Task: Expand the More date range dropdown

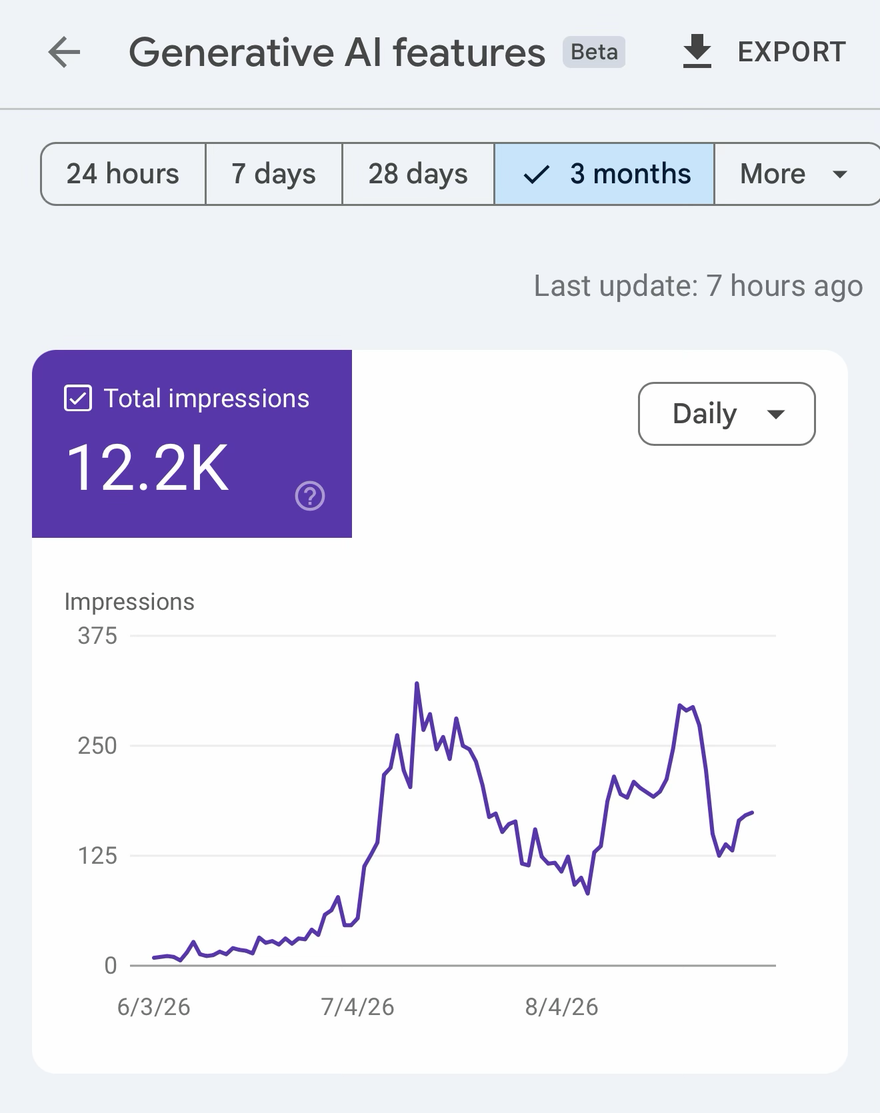Action: 796,174
